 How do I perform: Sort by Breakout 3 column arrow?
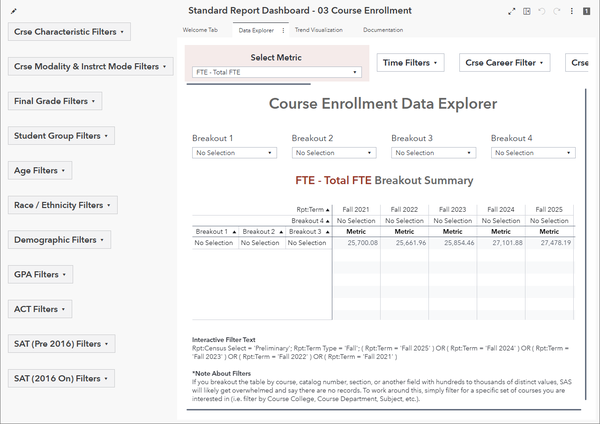coord(328,232)
